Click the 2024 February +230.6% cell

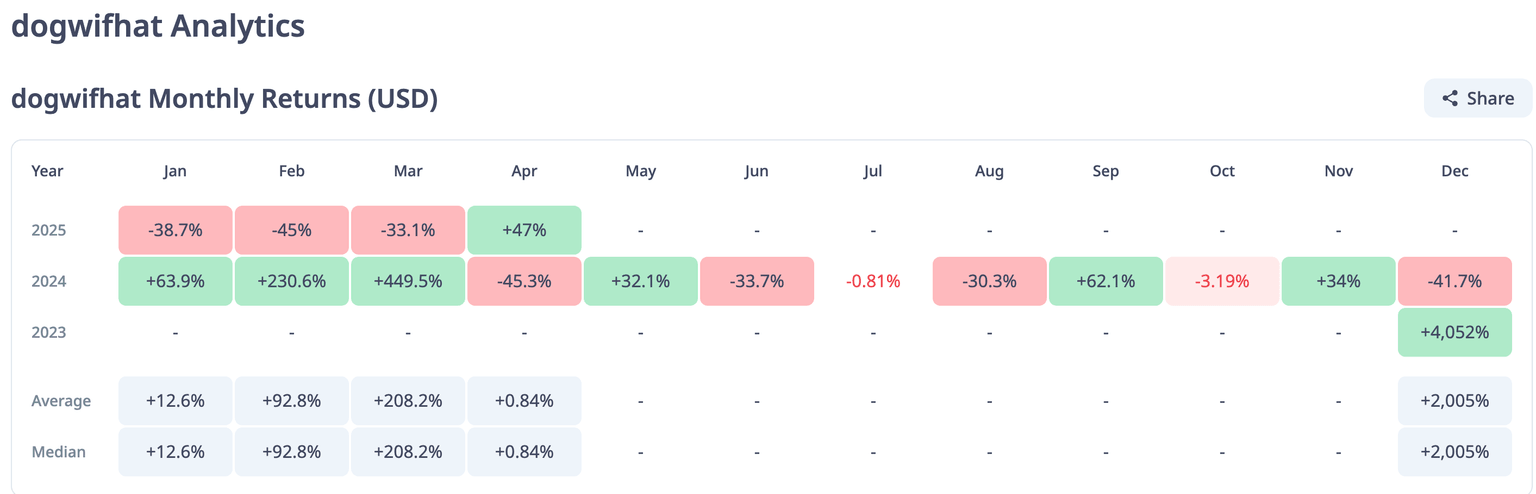pos(291,281)
